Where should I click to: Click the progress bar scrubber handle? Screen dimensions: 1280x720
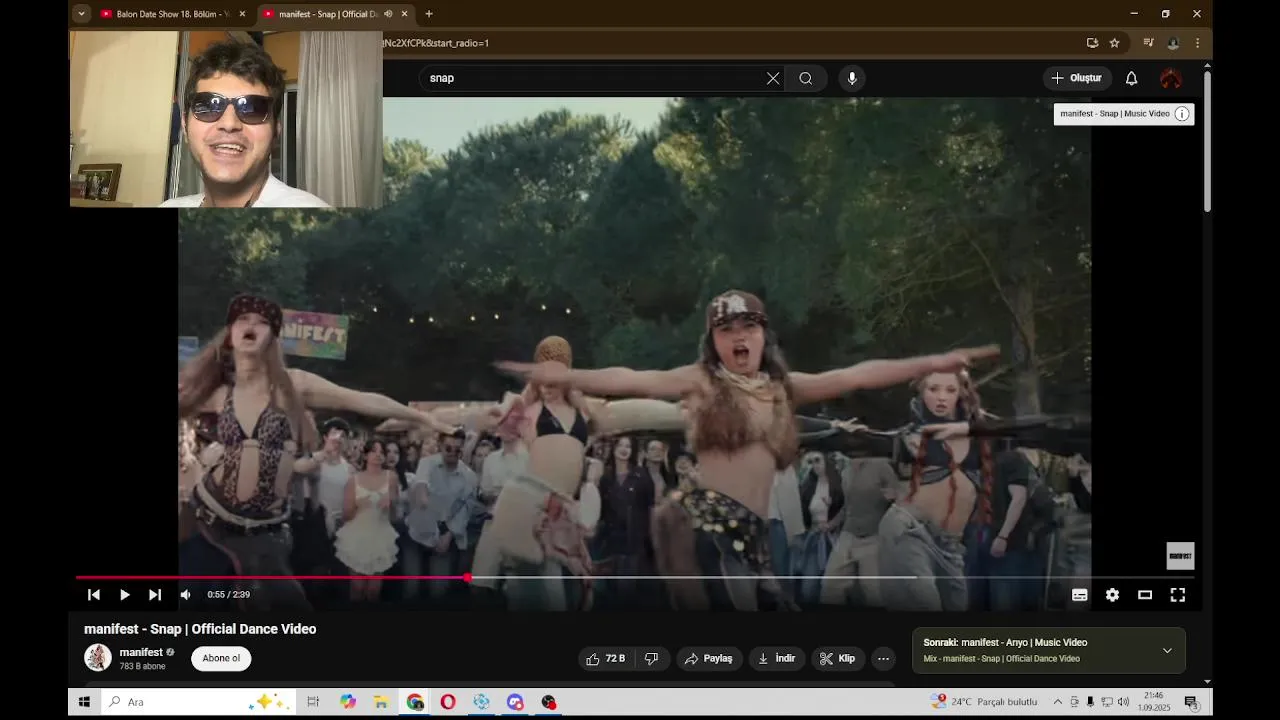(467, 577)
